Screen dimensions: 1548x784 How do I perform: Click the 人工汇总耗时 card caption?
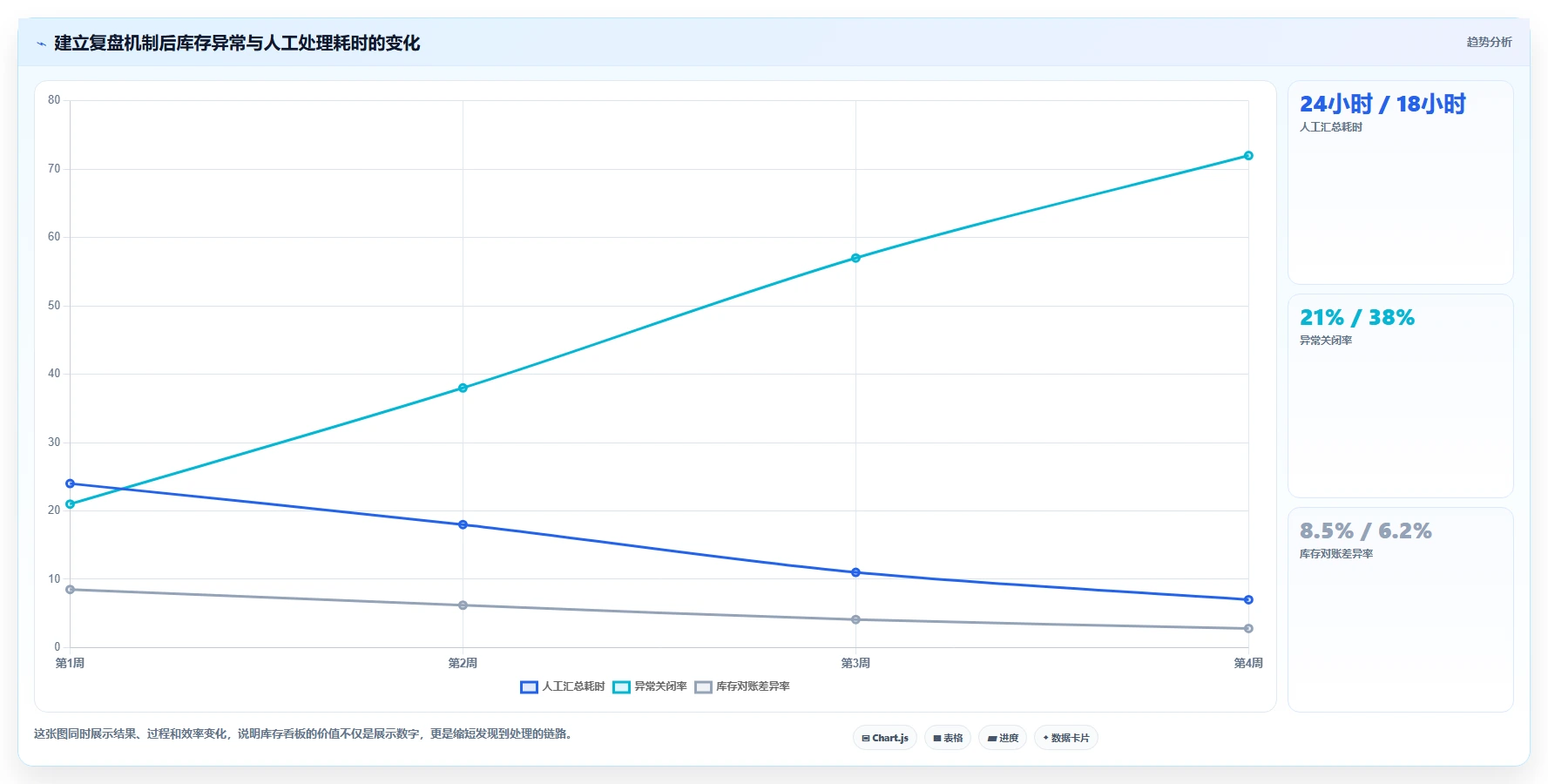[1331, 127]
